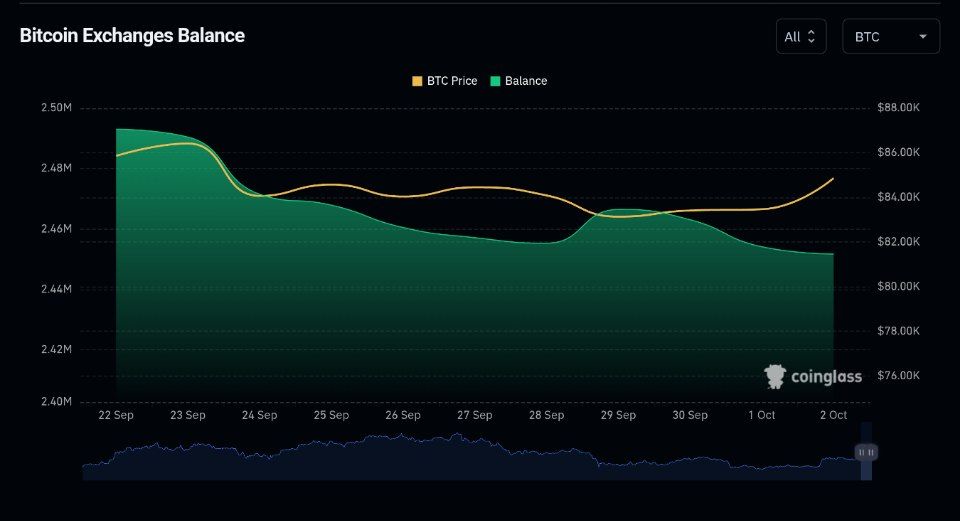The height and width of the screenshot is (521, 960).
Task: Open the BTC unit dropdown
Action: (x=891, y=37)
